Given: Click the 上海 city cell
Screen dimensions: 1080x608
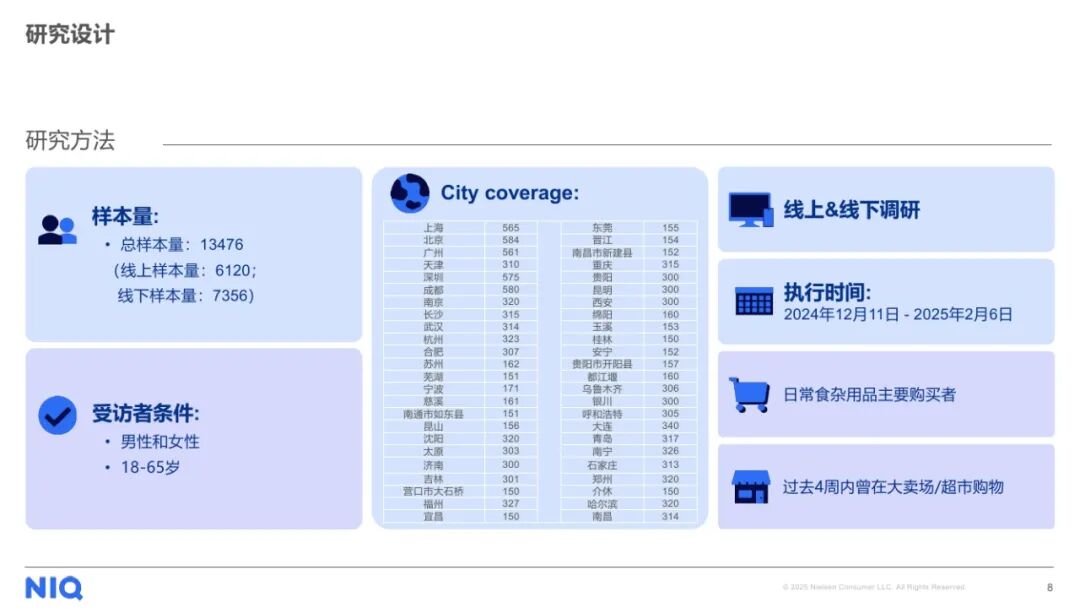Looking at the screenshot, I should click(433, 228).
